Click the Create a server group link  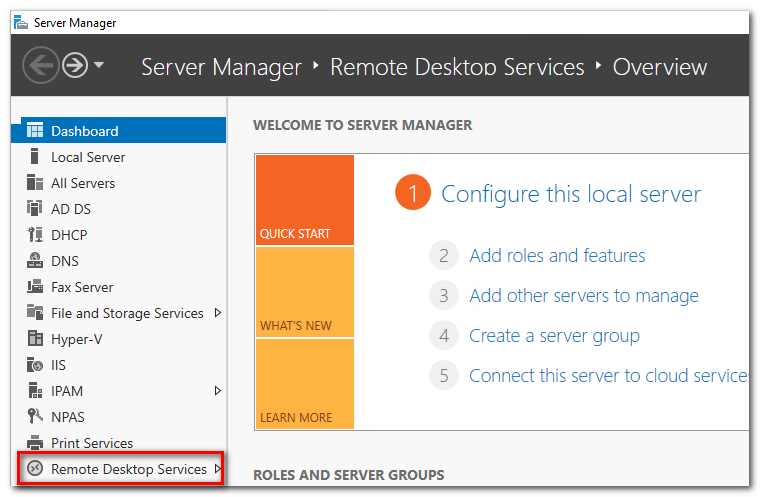[554, 336]
